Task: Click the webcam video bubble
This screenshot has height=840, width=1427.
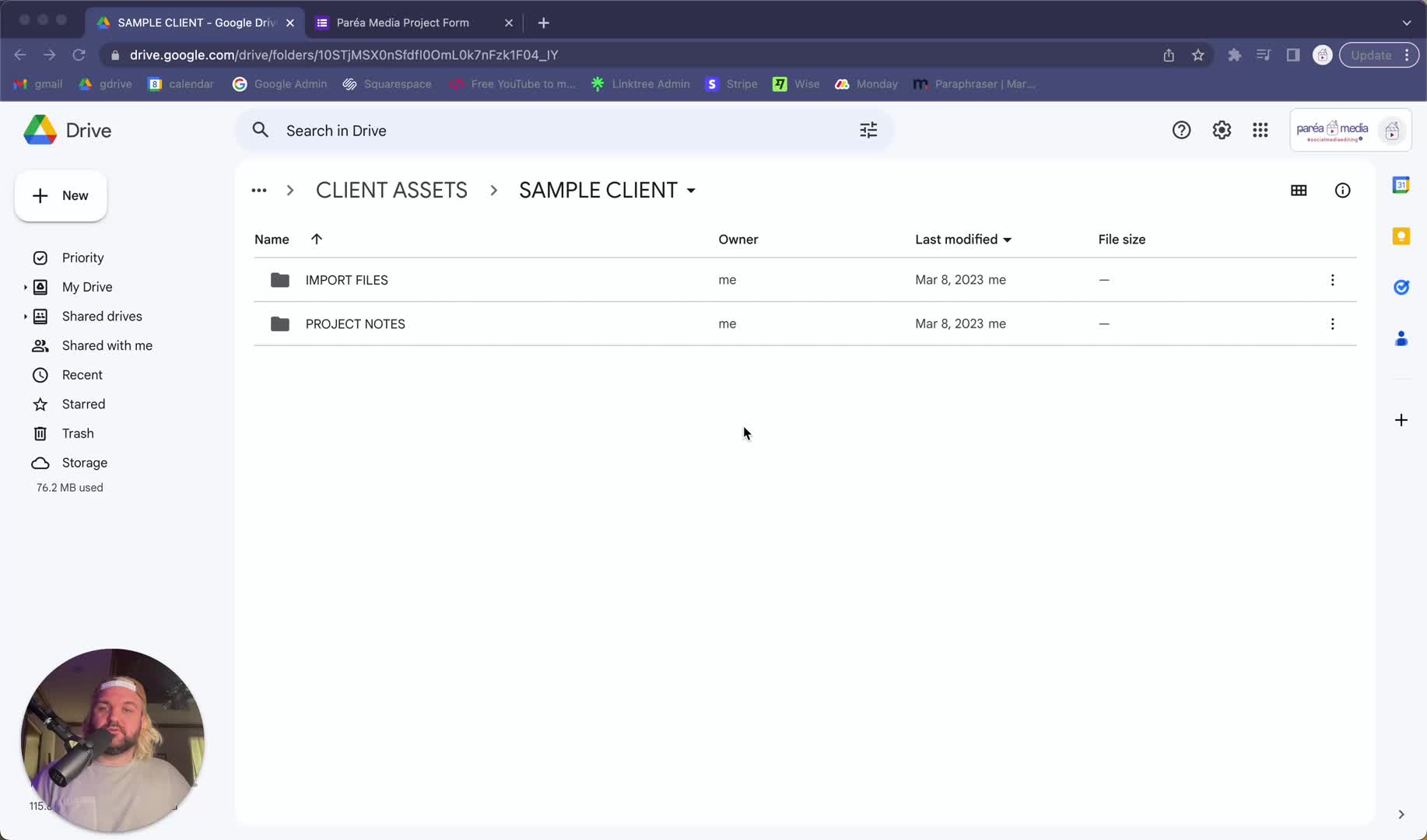Action: pos(113,740)
